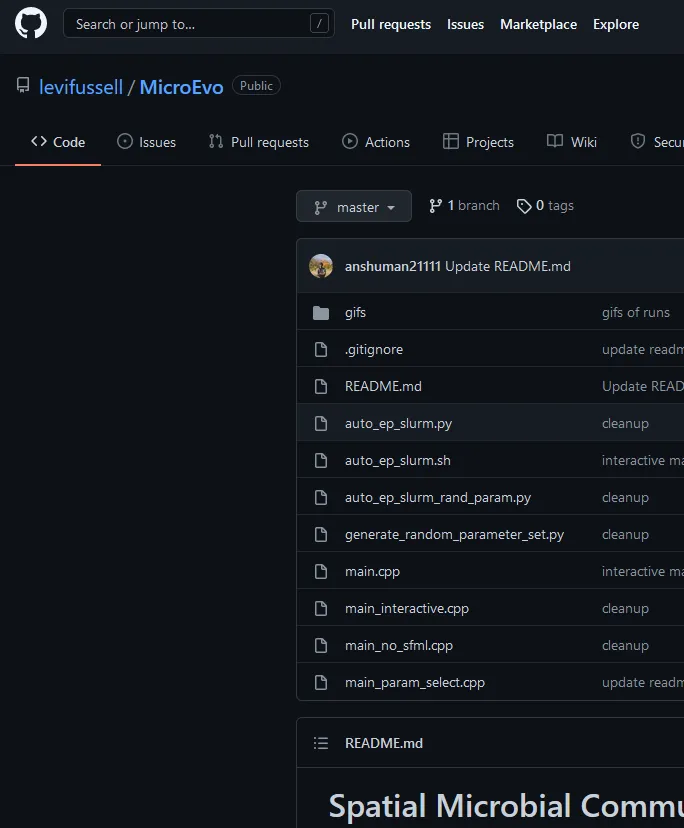The height and width of the screenshot is (828, 684).
Task: Click the tags icon showing 0 tags
Action: click(x=524, y=206)
